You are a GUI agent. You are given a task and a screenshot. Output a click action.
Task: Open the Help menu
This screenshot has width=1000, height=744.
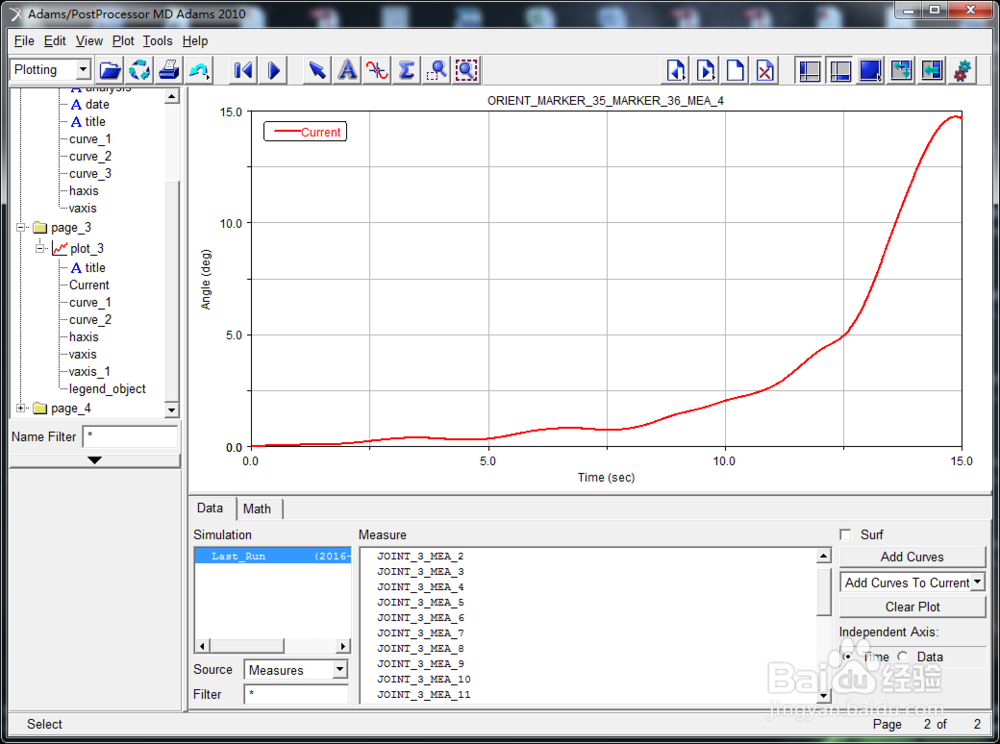pos(195,41)
